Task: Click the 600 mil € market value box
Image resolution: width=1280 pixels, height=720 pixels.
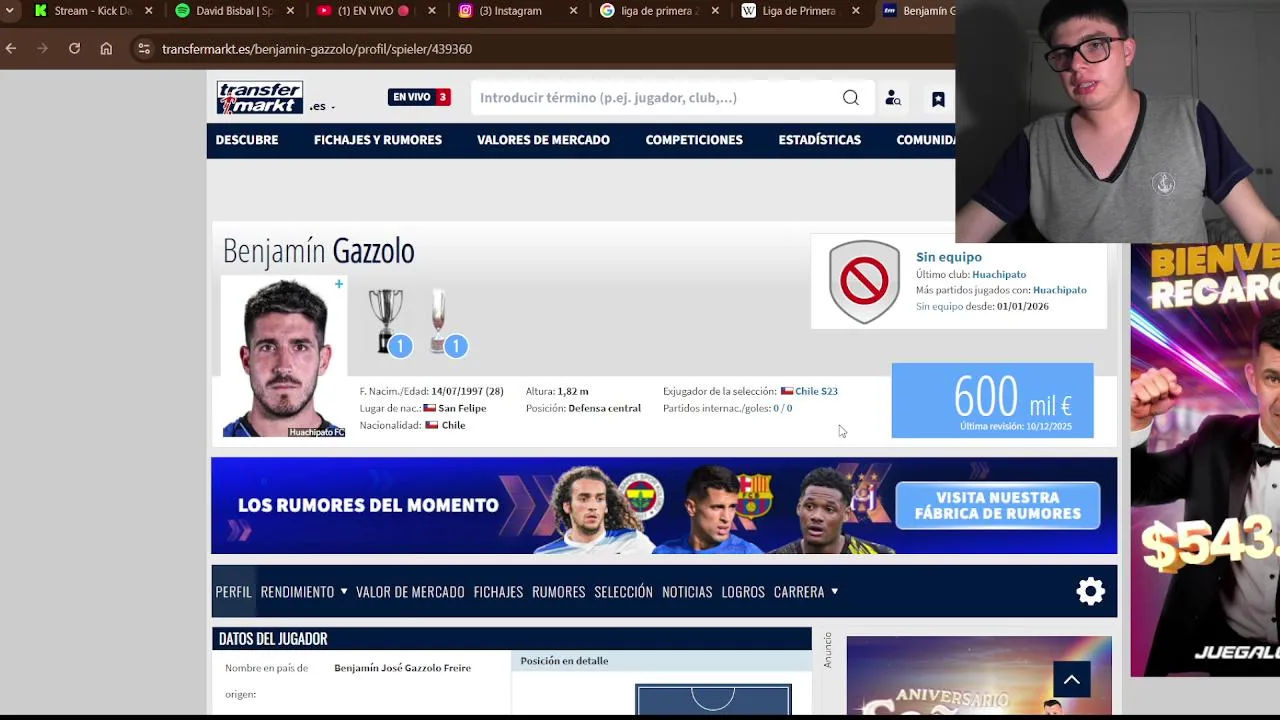Action: click(992, 400)
